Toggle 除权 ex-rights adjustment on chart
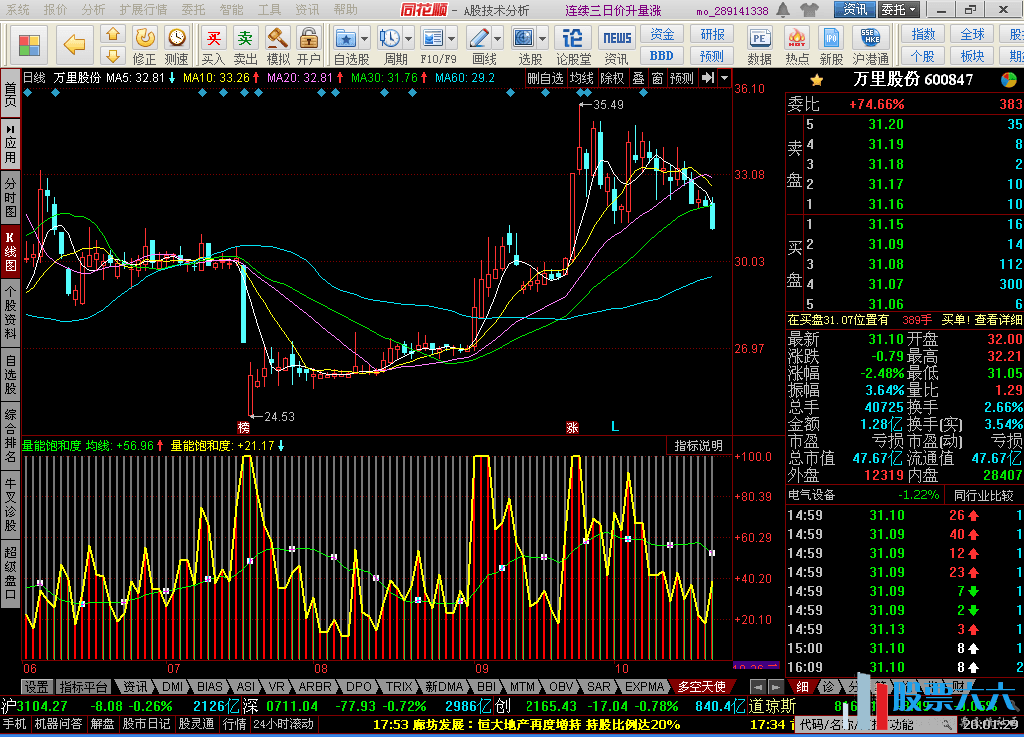This screenshot has width=1024, height=737. [611, 78]
